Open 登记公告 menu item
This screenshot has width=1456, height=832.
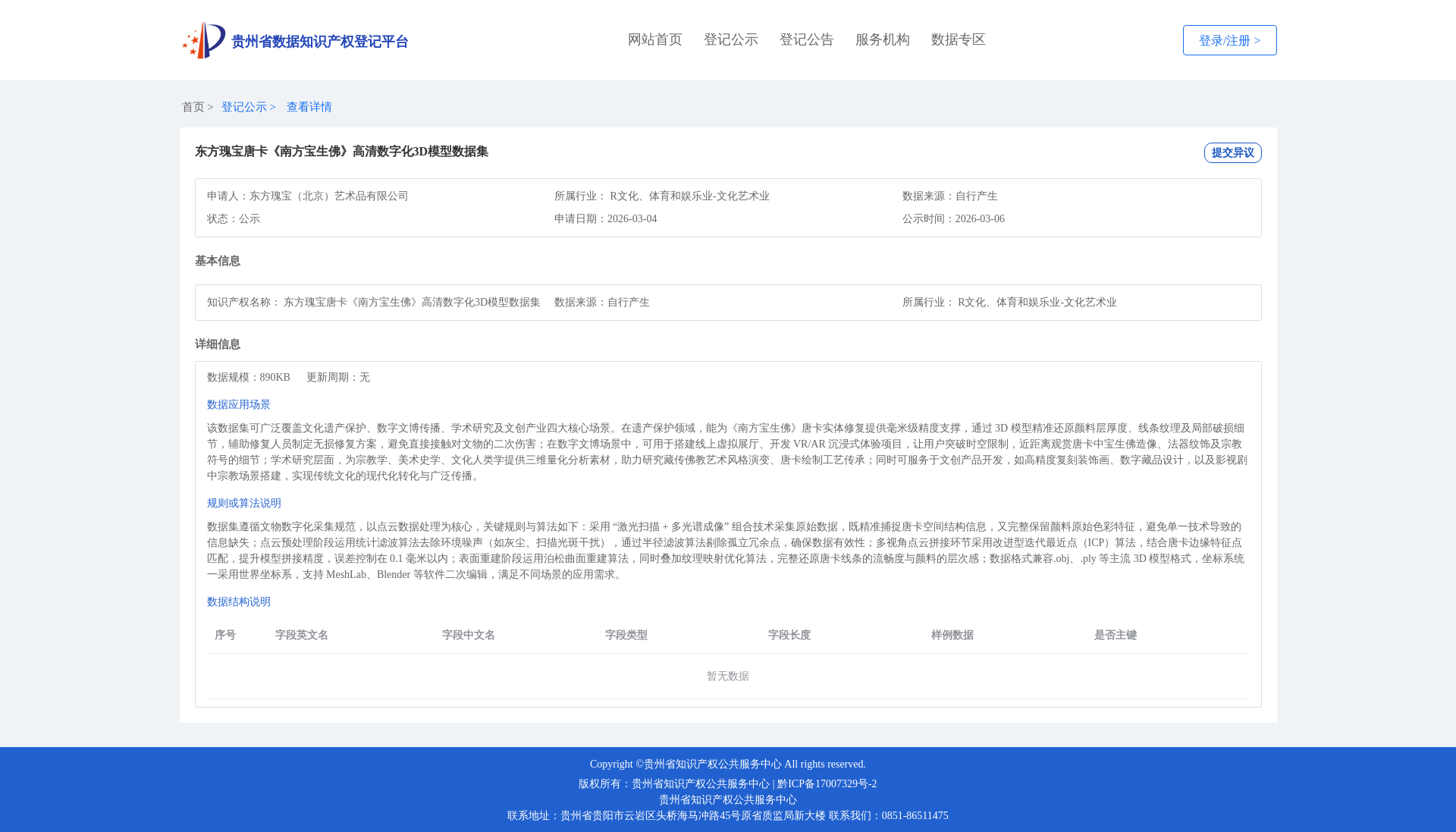[807, 39]
